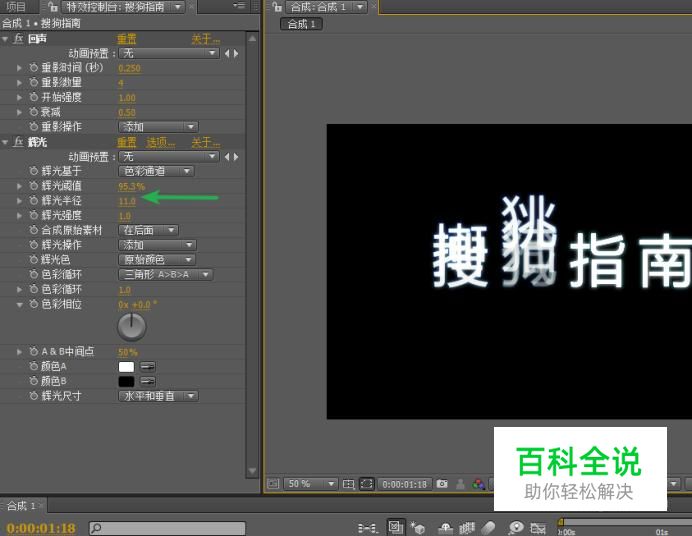This screenshot has height=536, width=692.
Task: Click the eyedropper beside 颜色A swatch
Action: 147,366
